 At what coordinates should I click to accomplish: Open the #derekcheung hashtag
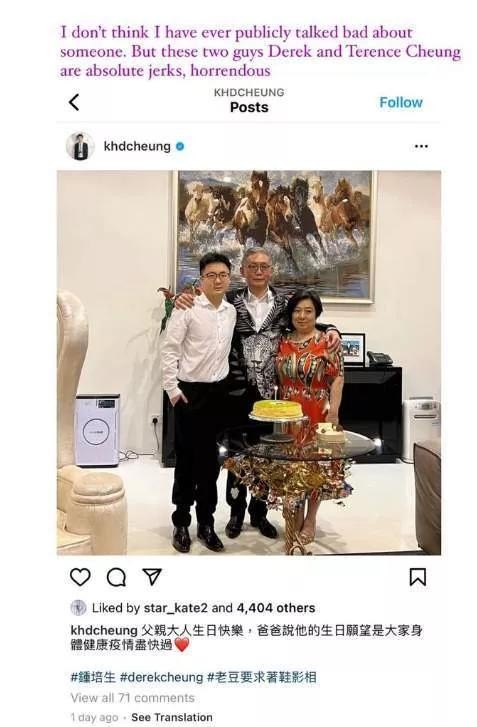161,677
